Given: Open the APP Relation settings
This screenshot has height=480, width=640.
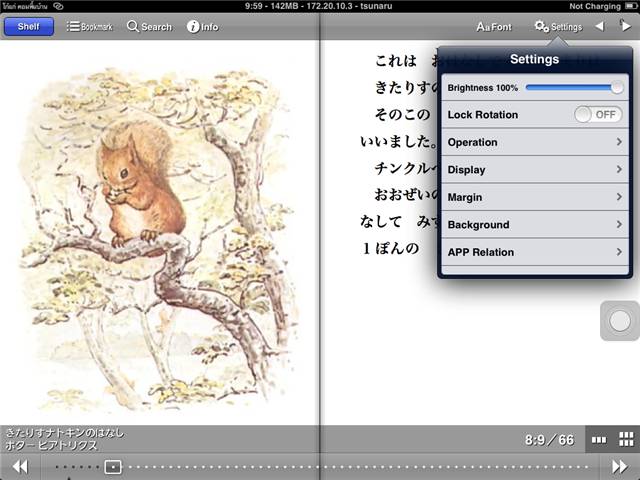Looking at the screenshot, I should (535, 252).
